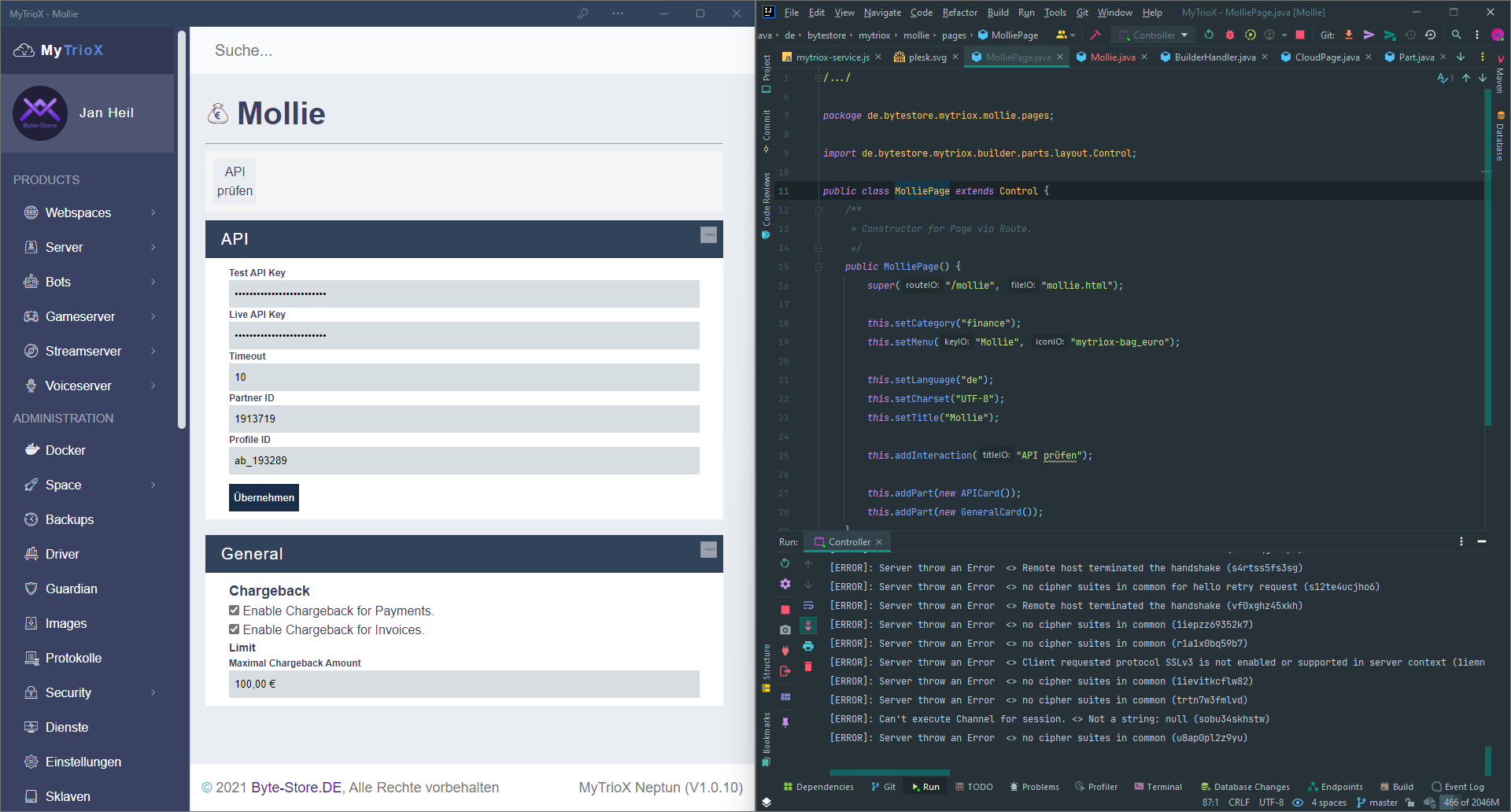This screenshot has height=812, width=1511.
Task: Open the Problems tool window
Action: pyautogui.click(x=1034, y=787)
